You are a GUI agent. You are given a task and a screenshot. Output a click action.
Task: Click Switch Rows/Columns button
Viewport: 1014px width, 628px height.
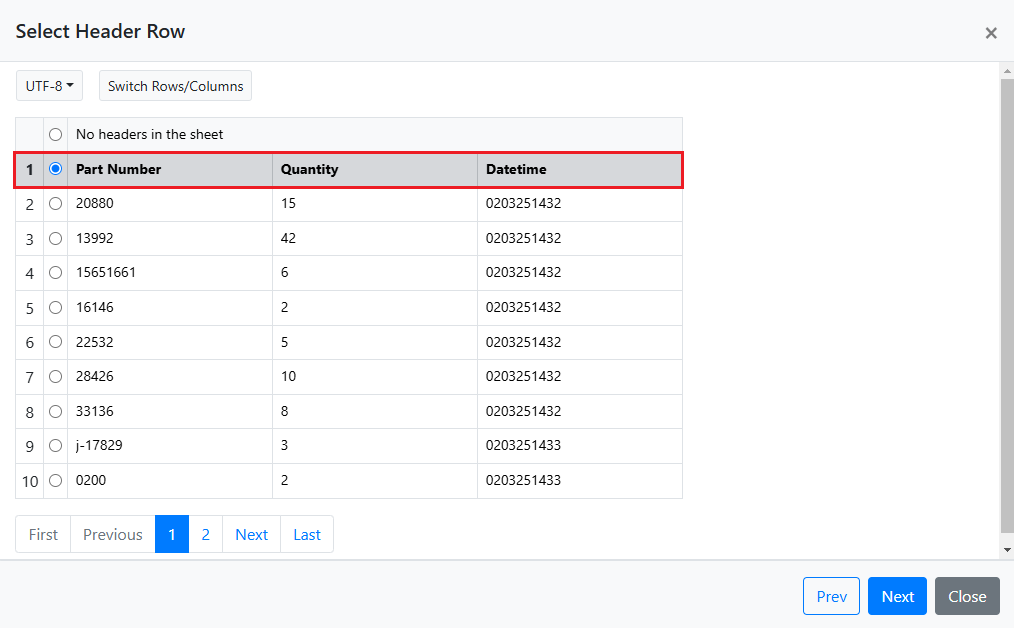coord(175,86)
